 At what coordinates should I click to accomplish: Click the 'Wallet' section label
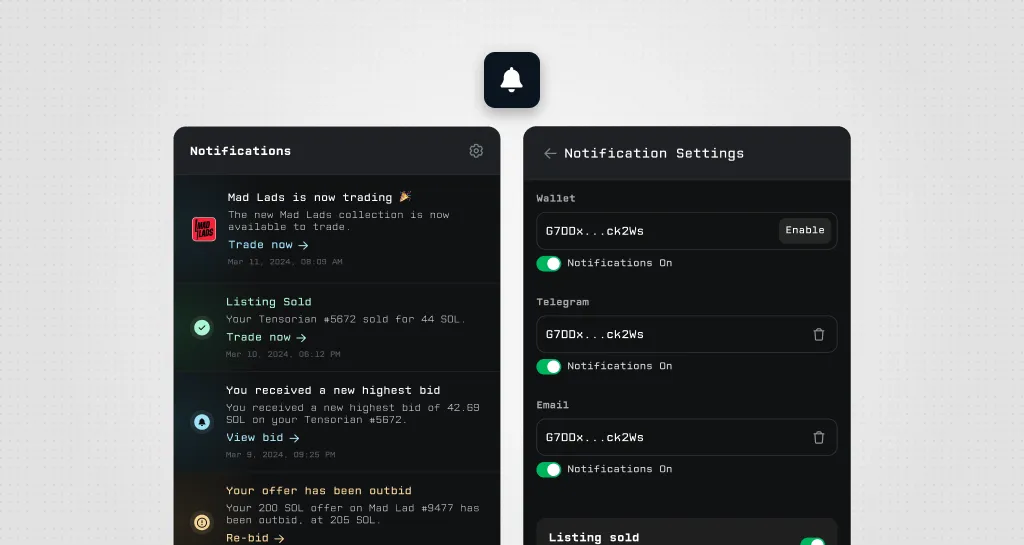coord(556,198)
